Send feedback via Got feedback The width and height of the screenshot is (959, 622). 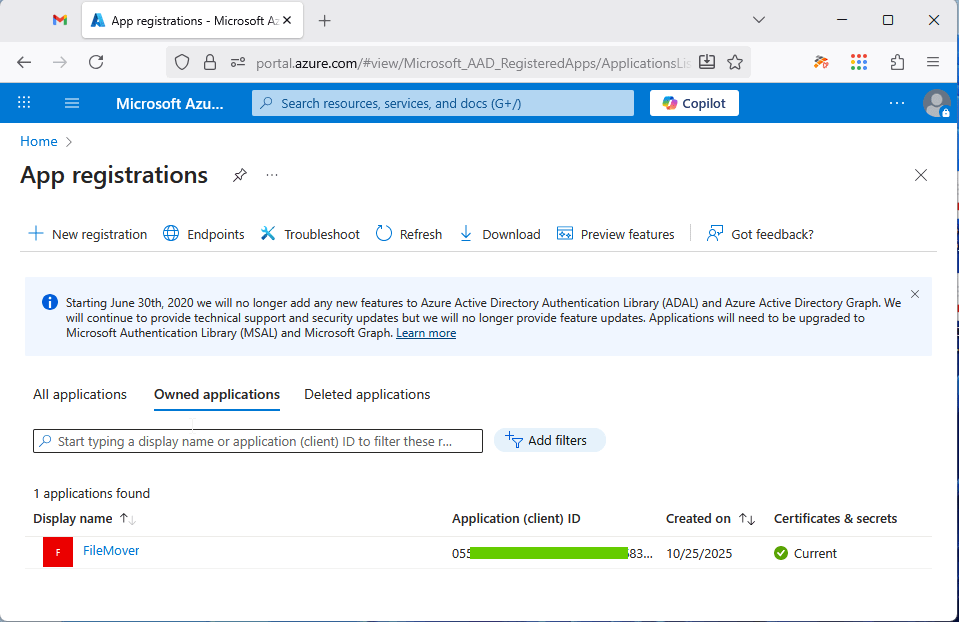(760, 233)
